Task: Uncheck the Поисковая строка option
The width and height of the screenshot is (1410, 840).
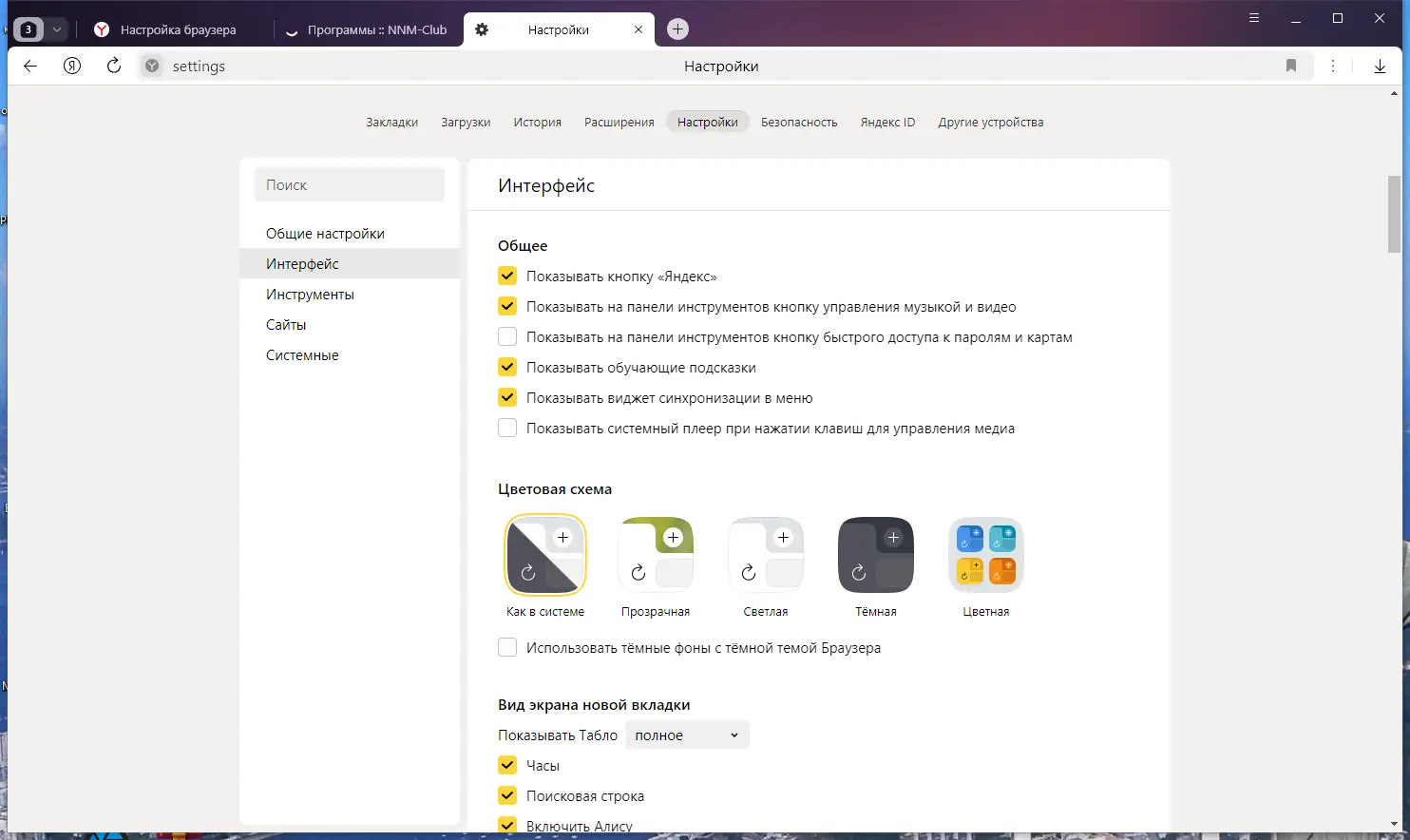Action: [507, 796]
